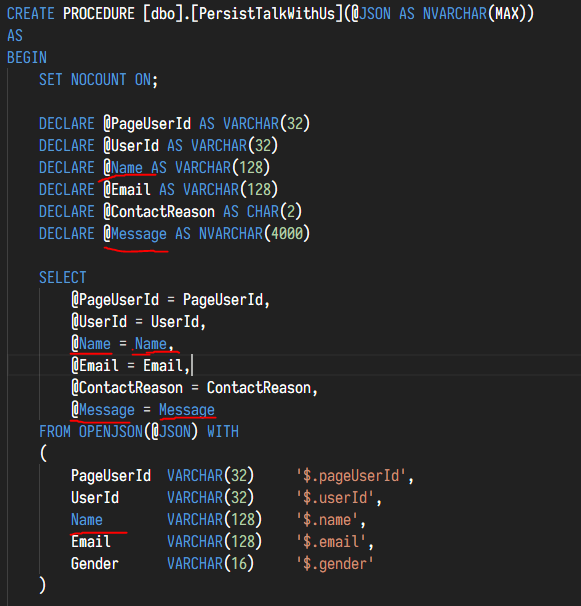Click the SELECT keyword
Viewport: 581px width, 606px height.
(63, 277)
